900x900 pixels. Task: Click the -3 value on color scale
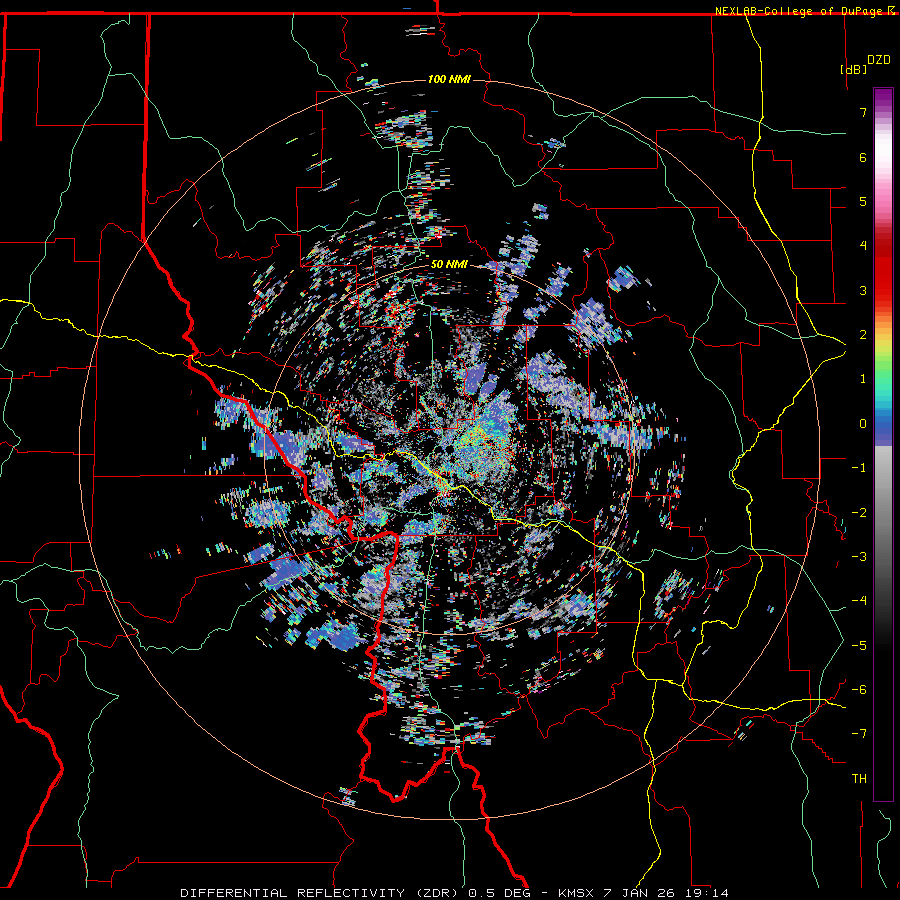(859, 557)
